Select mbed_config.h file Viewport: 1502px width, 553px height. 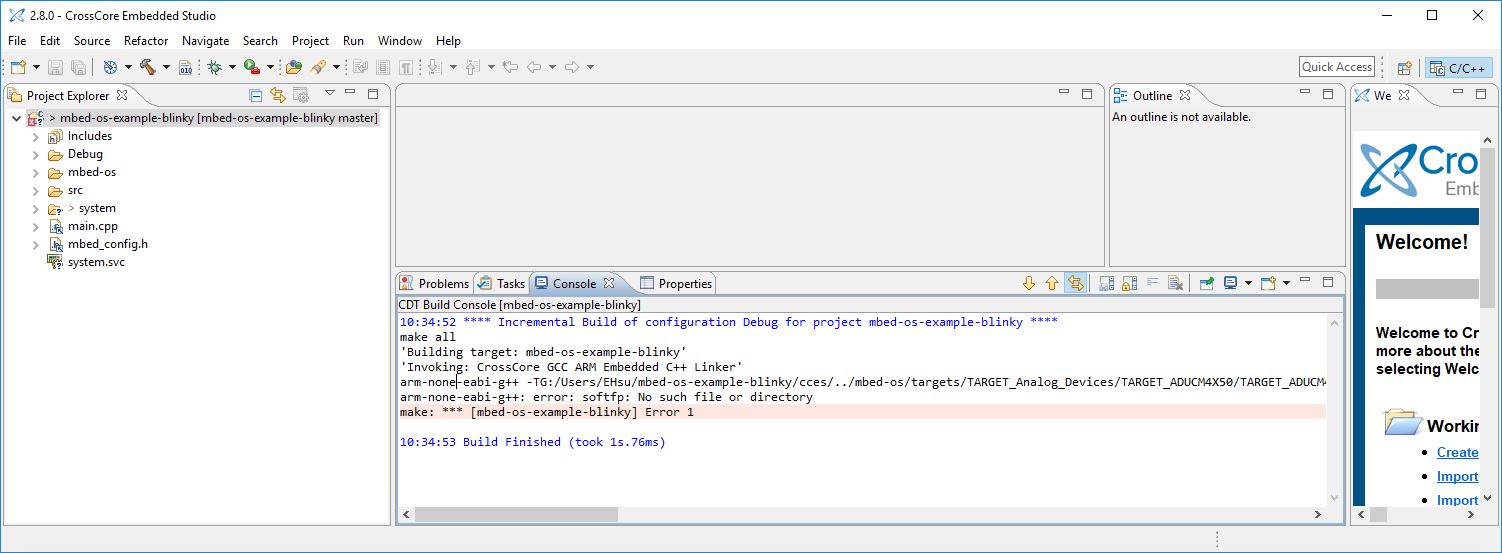point(108,244)
